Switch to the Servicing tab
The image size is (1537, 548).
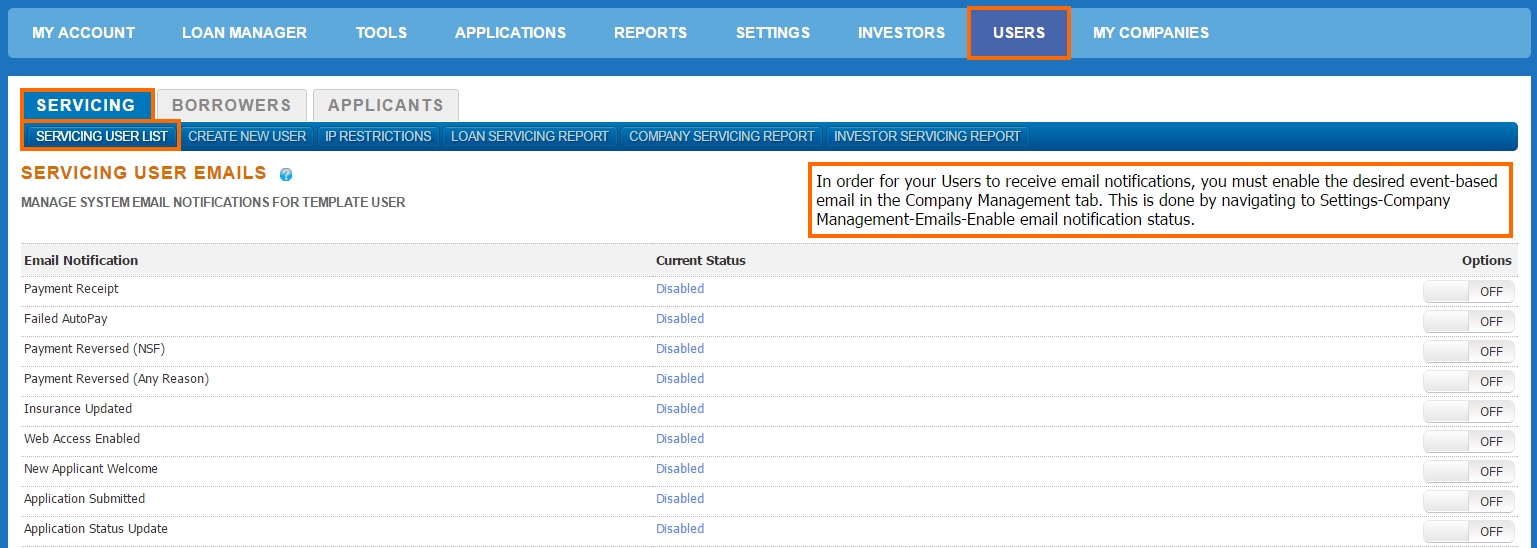[86, 105]
